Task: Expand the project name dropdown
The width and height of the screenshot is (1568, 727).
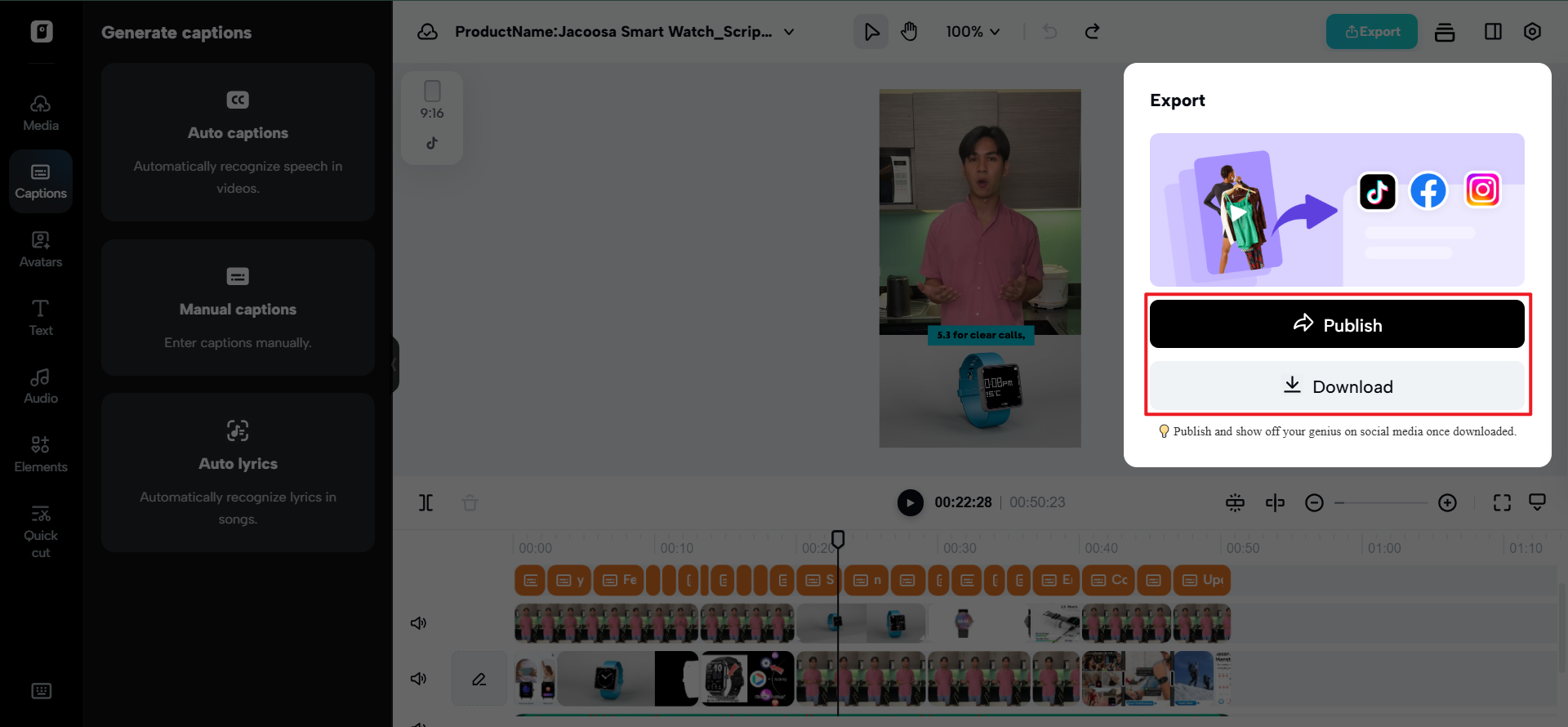Action: point(789,32)
